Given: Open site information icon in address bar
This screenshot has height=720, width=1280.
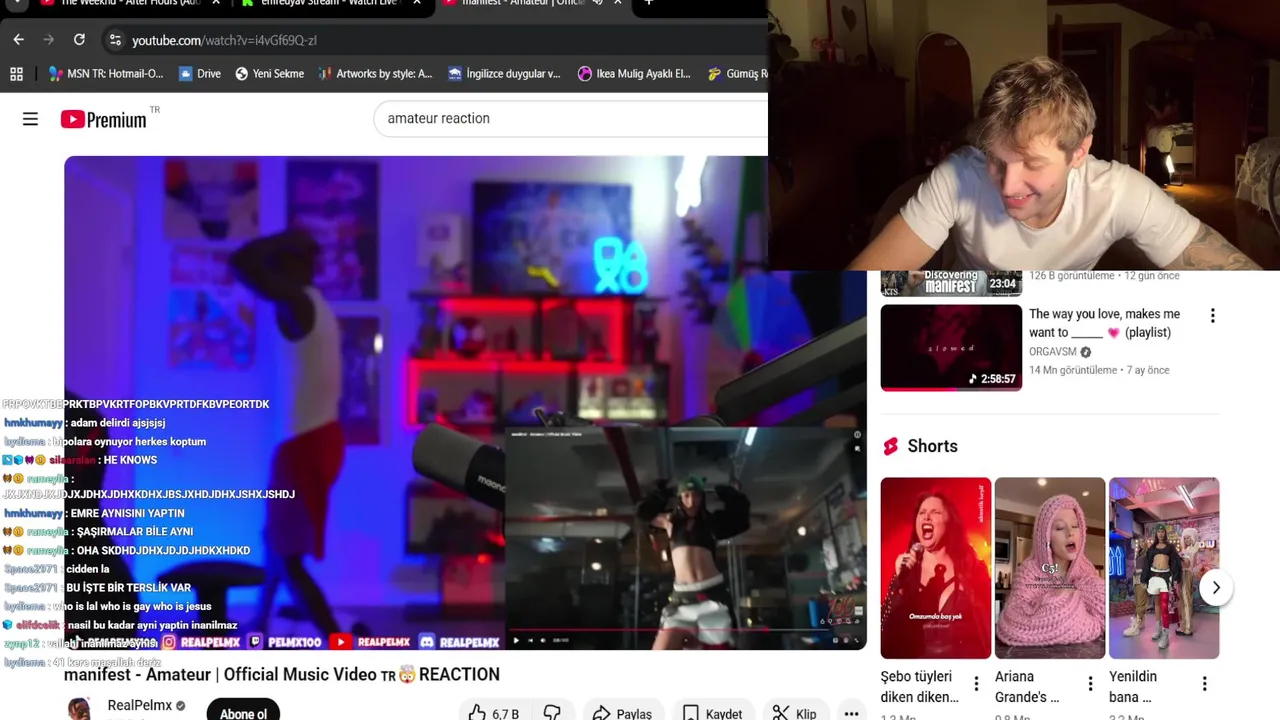Looking at the screenshot, I should click(115, 40).
